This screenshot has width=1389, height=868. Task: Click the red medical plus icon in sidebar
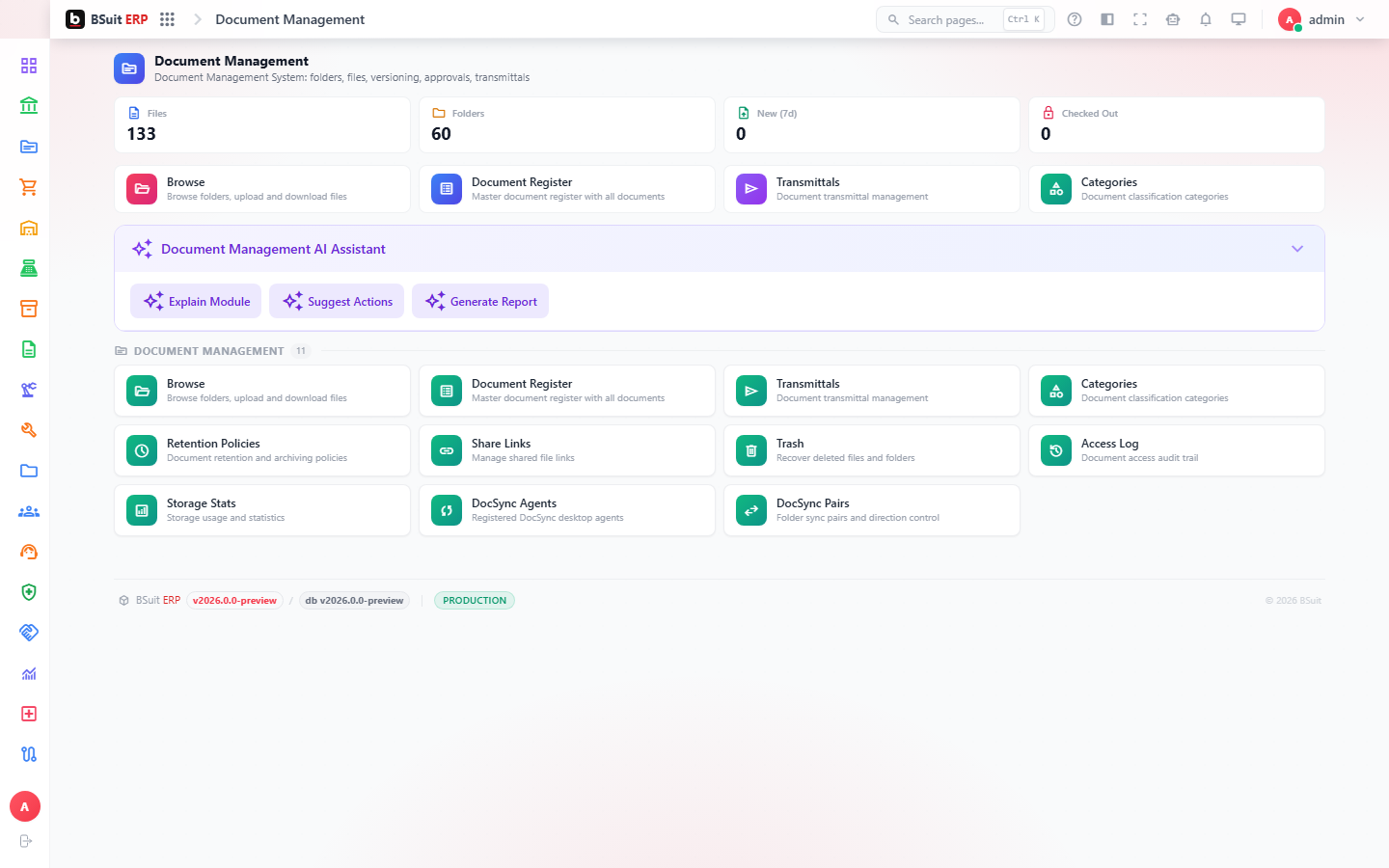[29, 714]
